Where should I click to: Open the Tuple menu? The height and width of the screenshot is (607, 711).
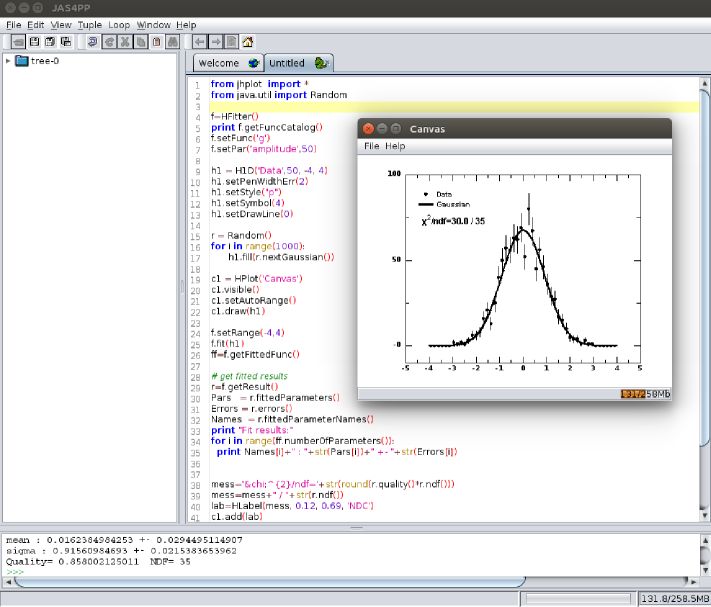tap(89, 24)
